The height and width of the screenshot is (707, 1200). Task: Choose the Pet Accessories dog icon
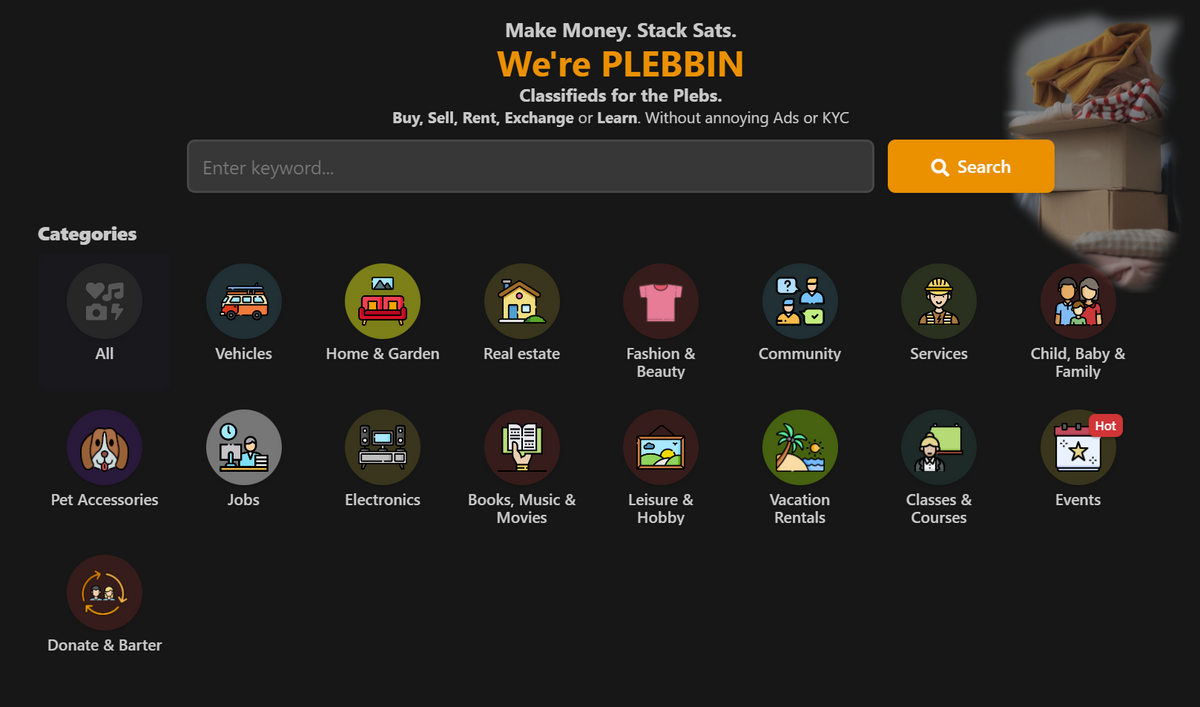click(104, 447)
